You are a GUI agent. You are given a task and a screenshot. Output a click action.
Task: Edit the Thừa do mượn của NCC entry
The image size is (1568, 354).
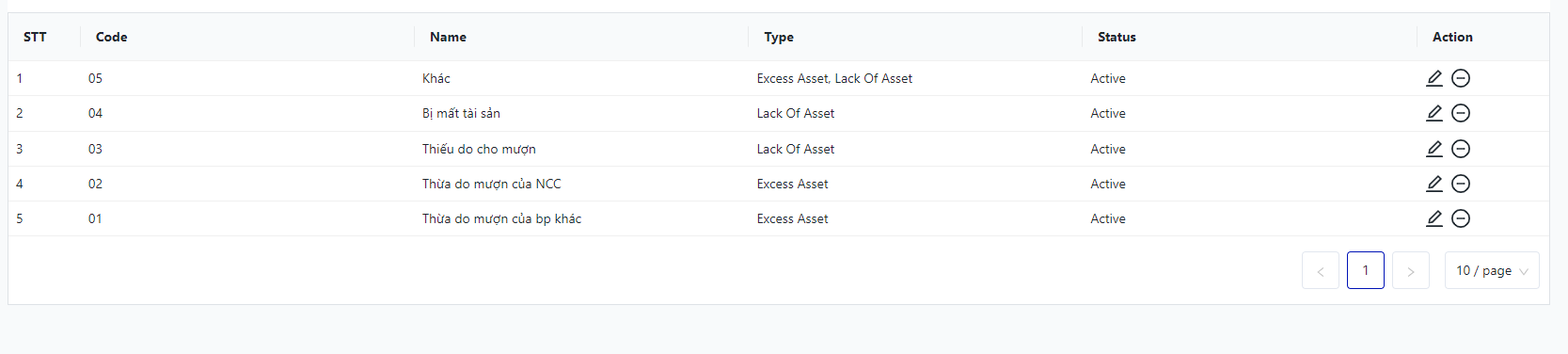(1434, 184)
